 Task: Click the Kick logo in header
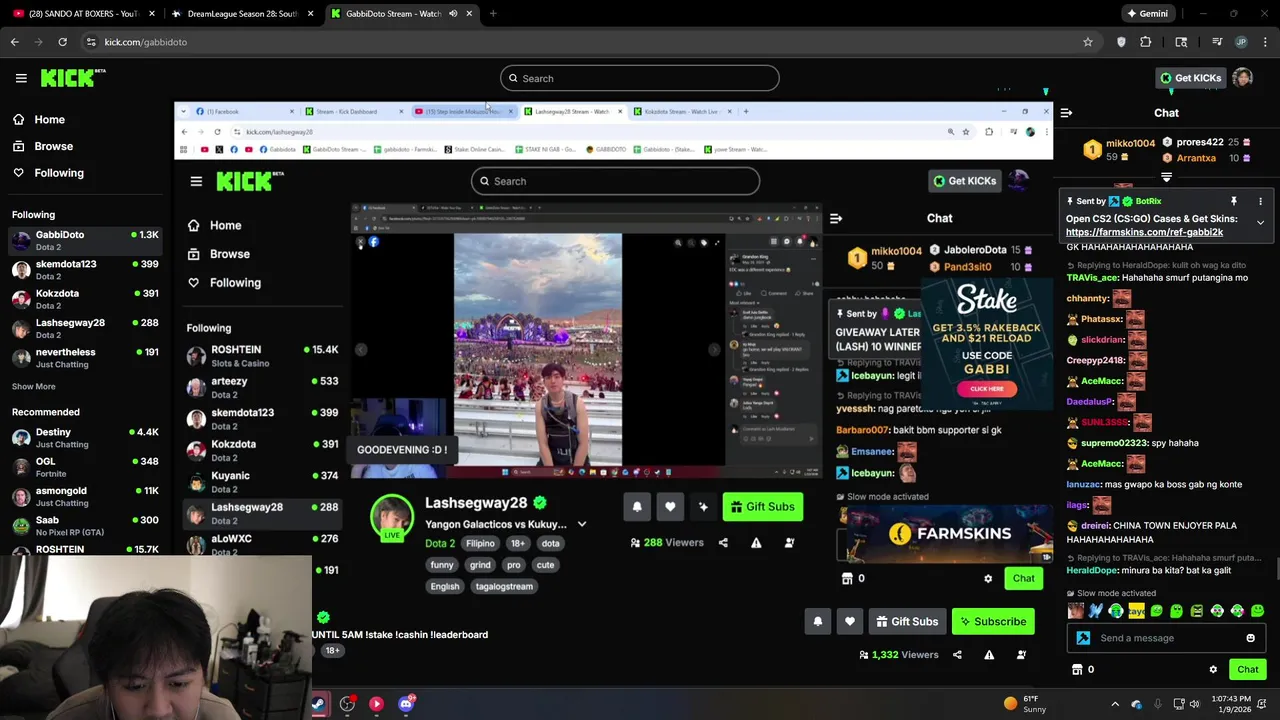click(x=73, y=78)
